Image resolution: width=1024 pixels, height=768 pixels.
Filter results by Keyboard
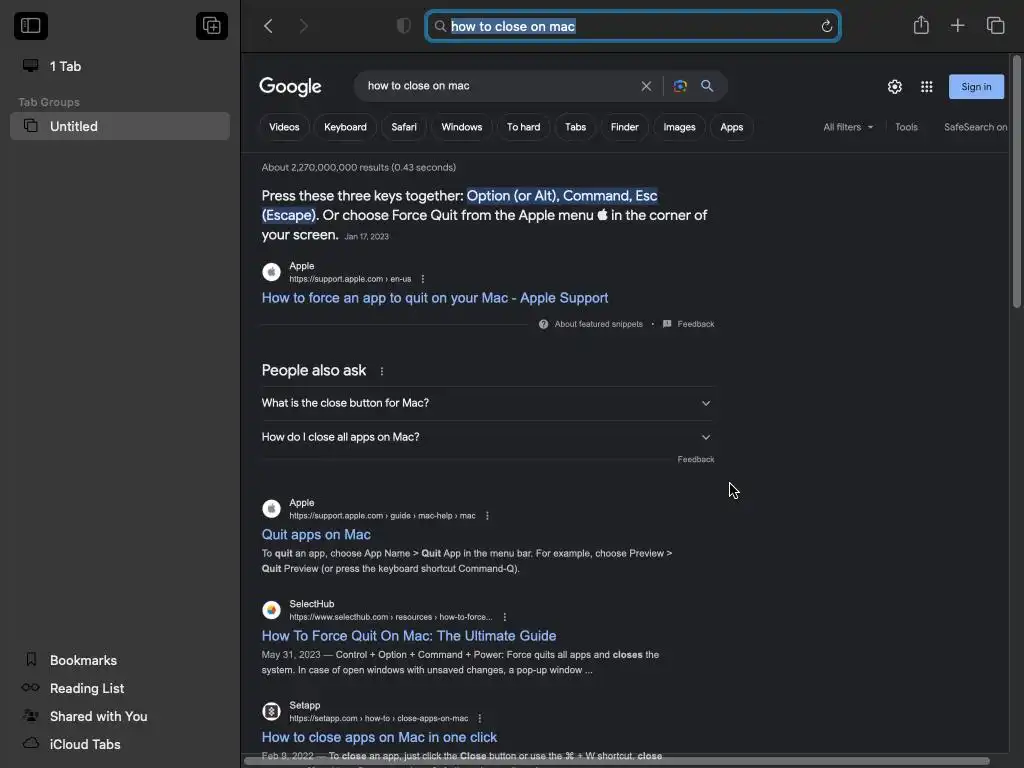point(345,127)
